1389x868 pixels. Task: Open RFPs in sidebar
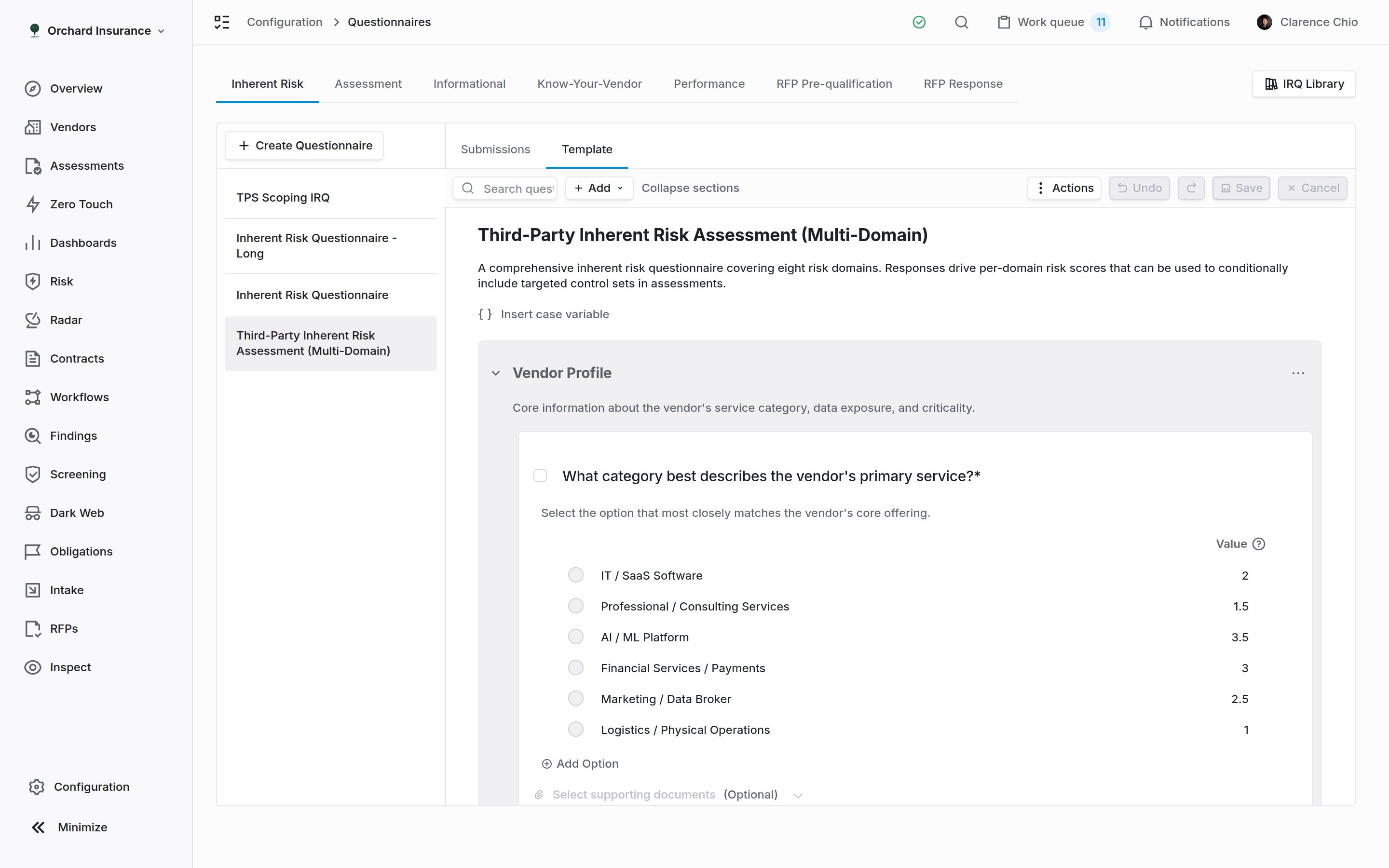pos(51,629)
